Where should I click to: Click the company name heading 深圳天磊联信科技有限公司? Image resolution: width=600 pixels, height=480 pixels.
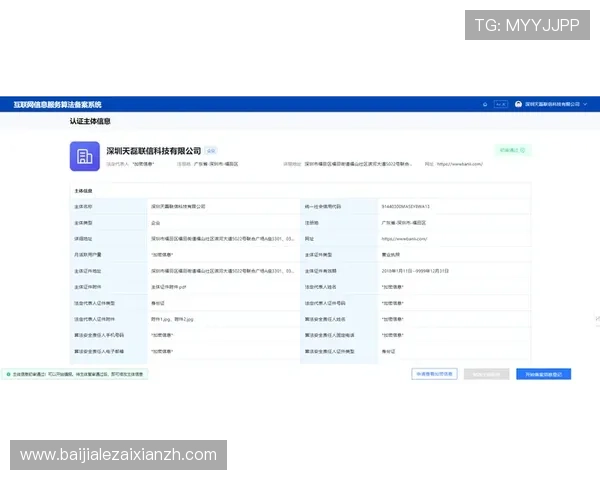click(154, 151)
